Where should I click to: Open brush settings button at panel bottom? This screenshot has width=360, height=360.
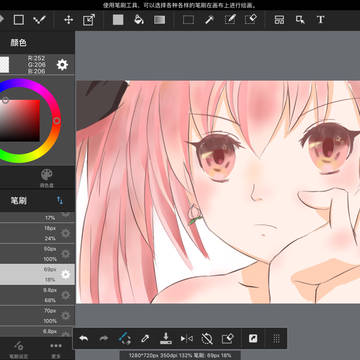click(18, 349)
